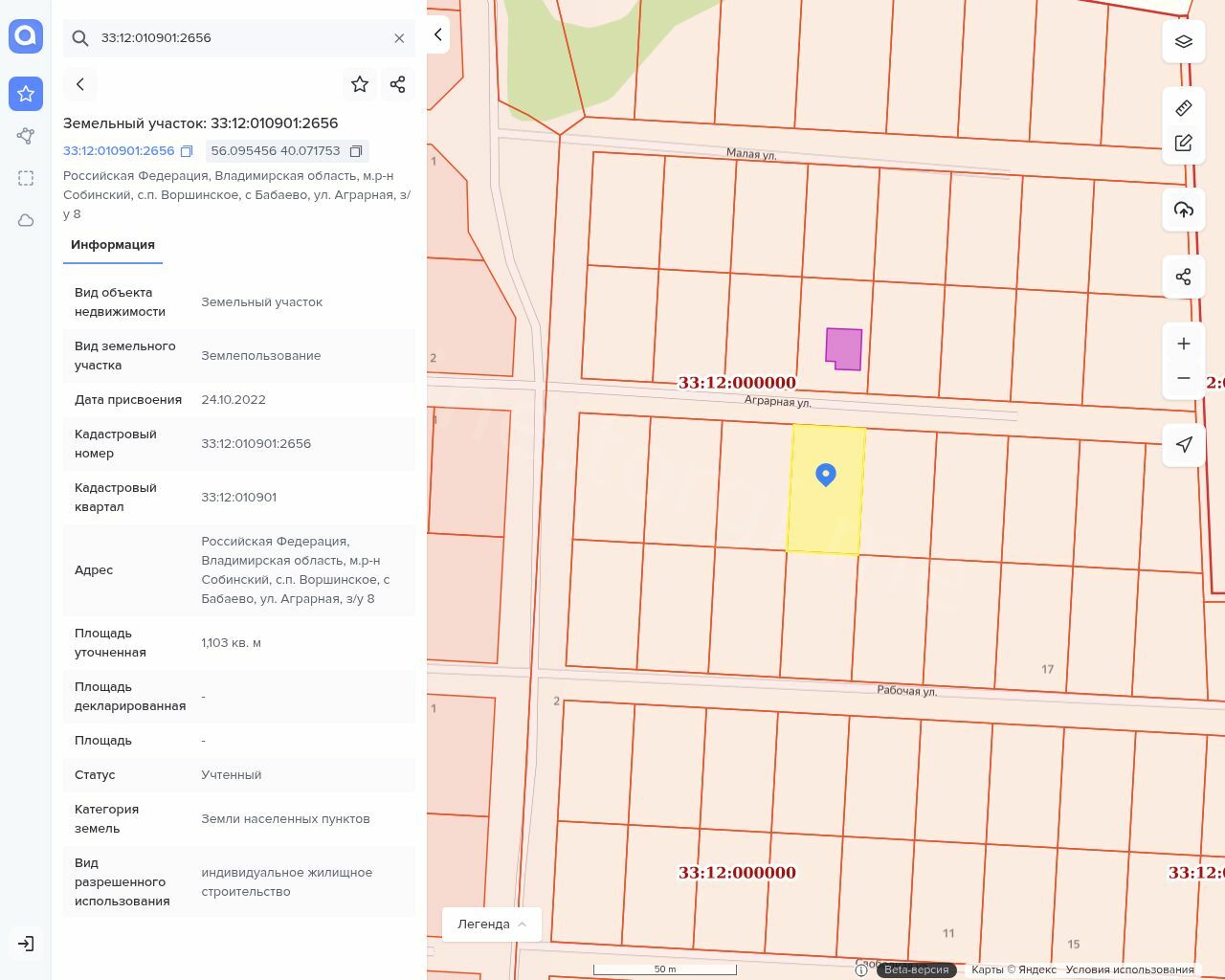Open favorites section in left sidebar

(26, 94)
